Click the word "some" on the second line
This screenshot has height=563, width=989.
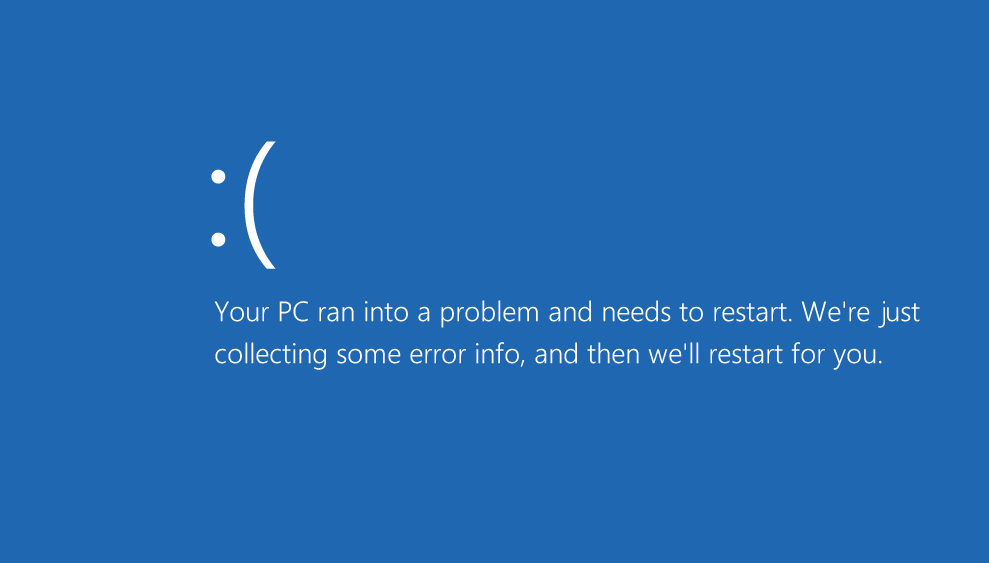click(364, 356)
